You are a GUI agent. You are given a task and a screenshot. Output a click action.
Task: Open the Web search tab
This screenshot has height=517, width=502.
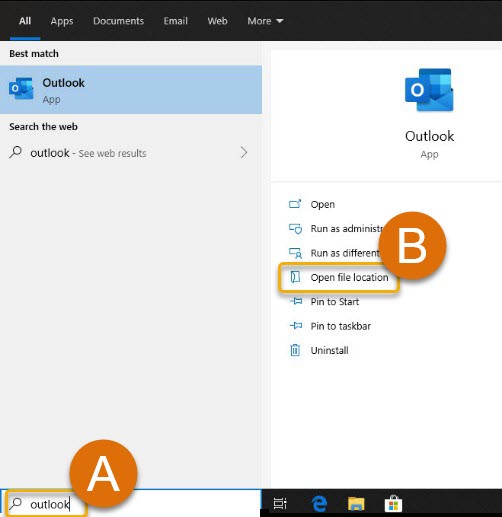click(x=217, y=21)
